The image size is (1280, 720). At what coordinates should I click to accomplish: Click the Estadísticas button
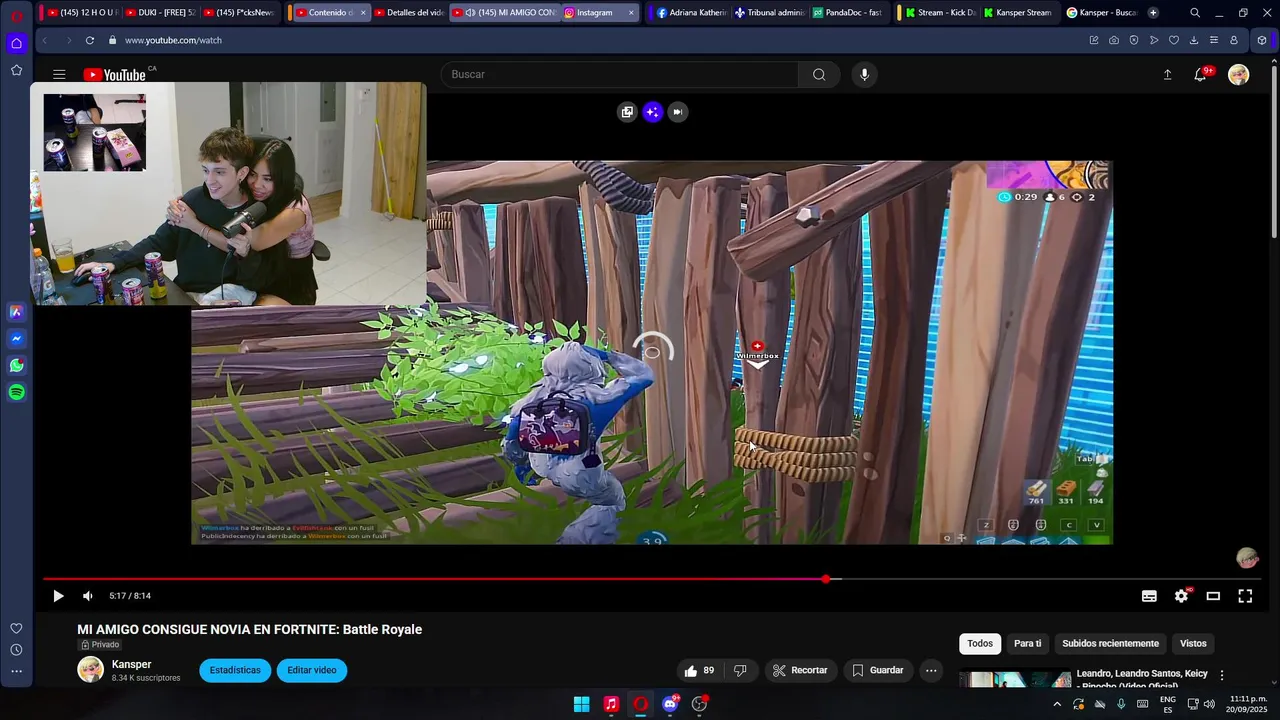[x=235, y=670]
